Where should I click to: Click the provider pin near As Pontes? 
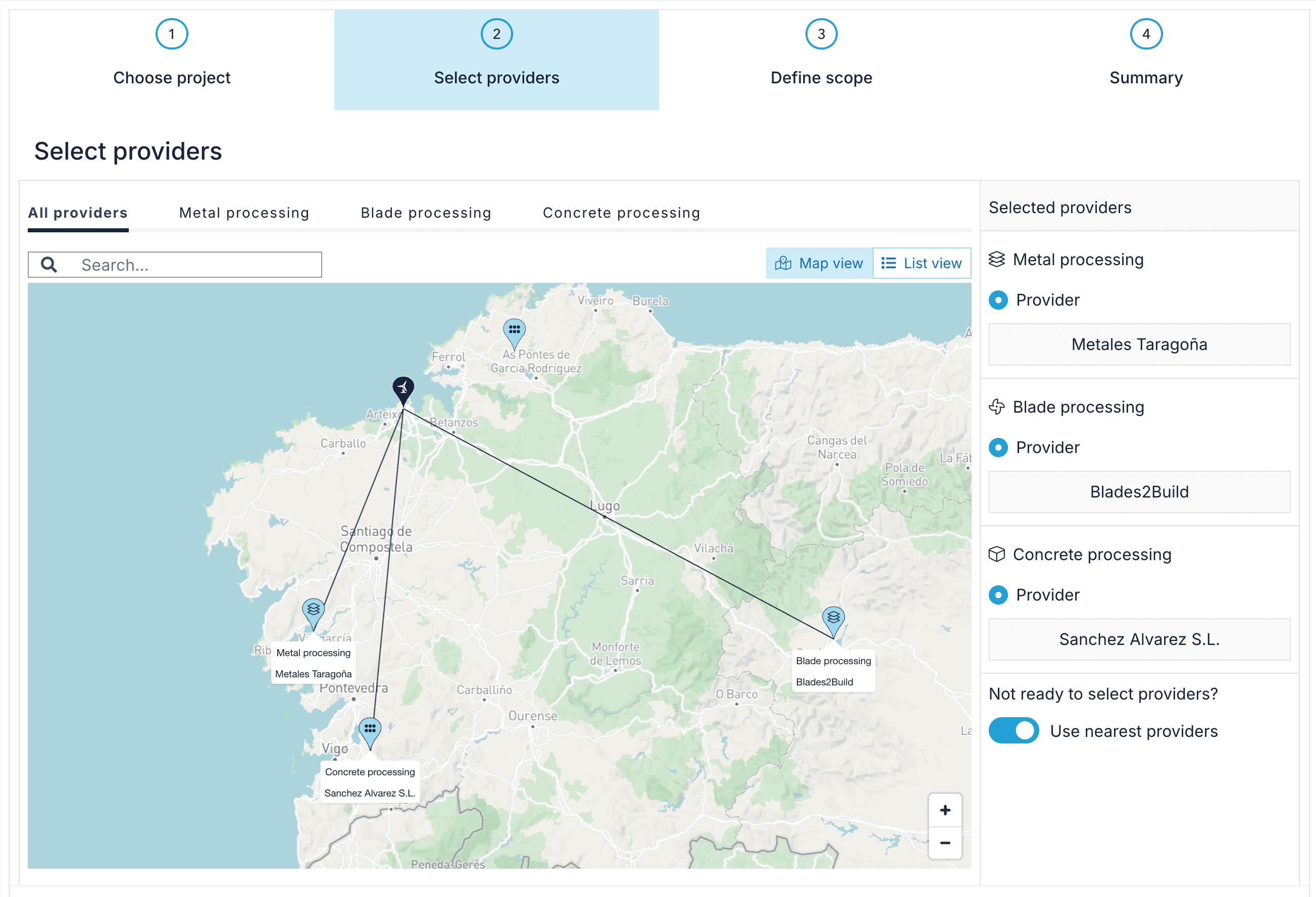coord(514,330)
